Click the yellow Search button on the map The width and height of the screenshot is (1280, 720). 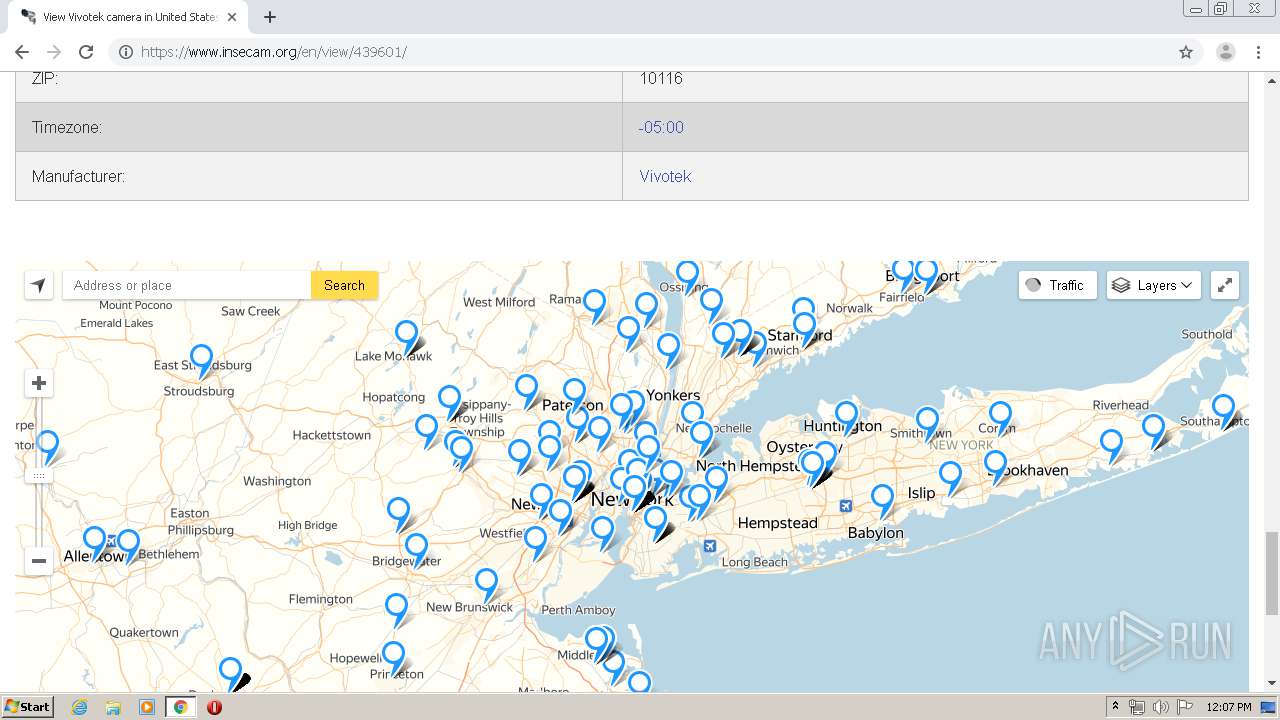pyautogui.click(x=344, y=285)
